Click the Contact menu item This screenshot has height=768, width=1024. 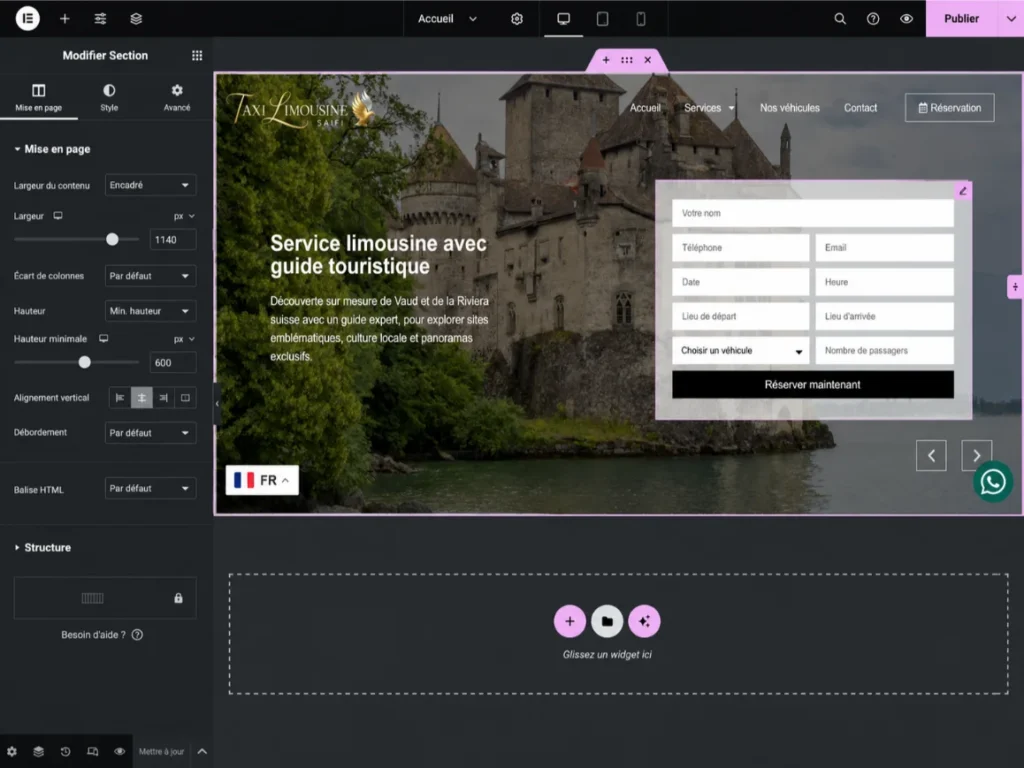(x=860, y=108)
